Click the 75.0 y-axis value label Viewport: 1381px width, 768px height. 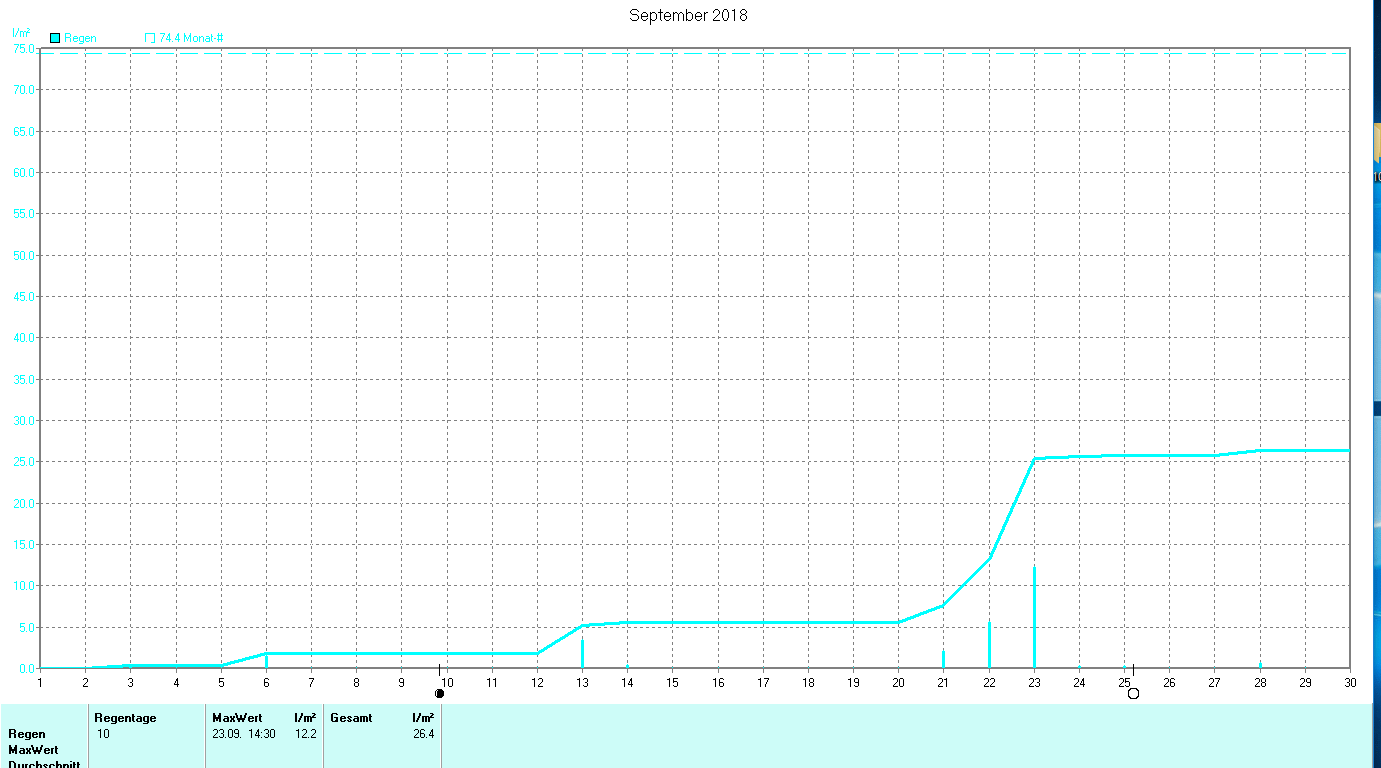(23, 48)
